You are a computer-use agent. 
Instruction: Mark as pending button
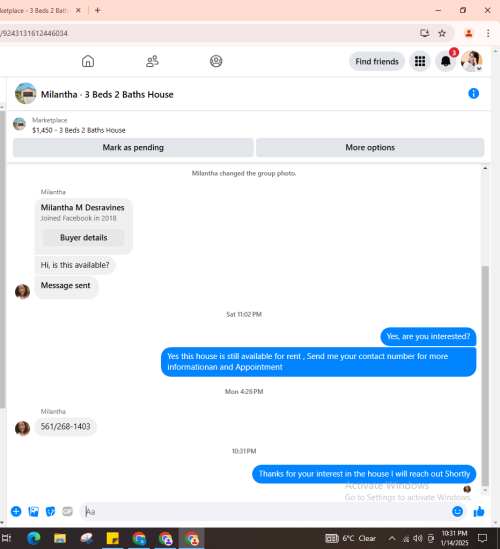pos(133,147)
